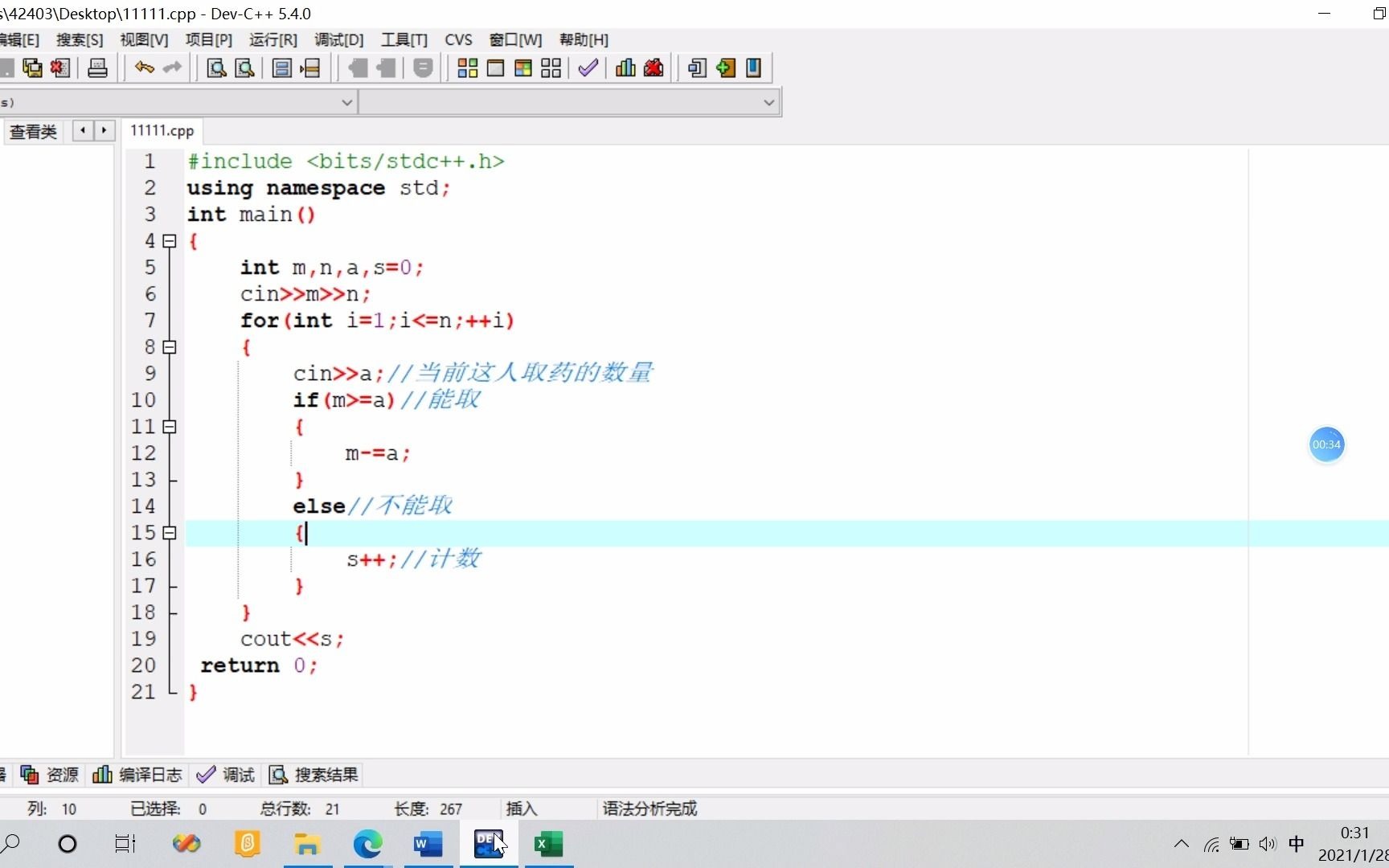Print the current file using the printer icon
Image resolution: width=1389 pixels, height=868 pixels.
[x=97, y=68]
